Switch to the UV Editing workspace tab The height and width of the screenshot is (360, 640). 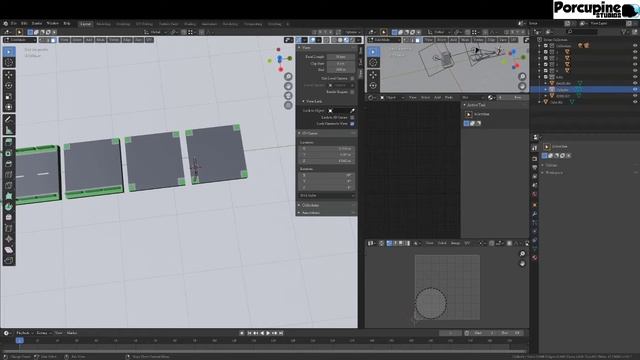point(144,24)
